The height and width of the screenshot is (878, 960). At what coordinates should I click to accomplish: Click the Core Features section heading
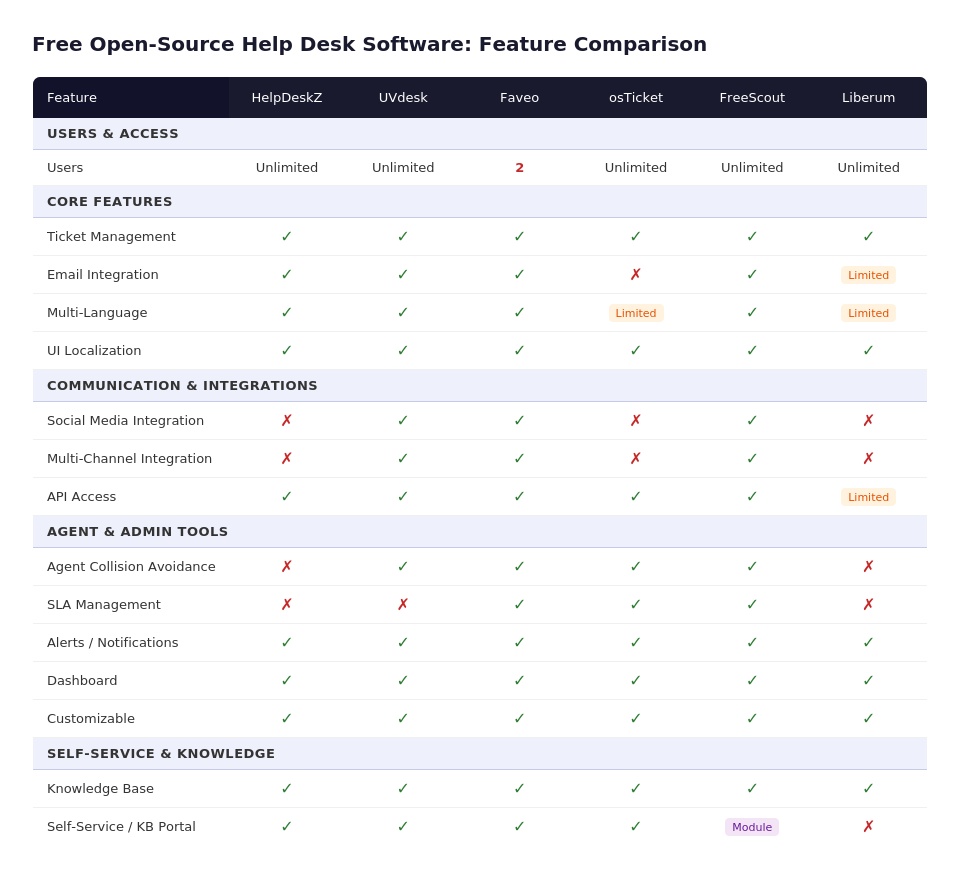[x=110, y=201]
